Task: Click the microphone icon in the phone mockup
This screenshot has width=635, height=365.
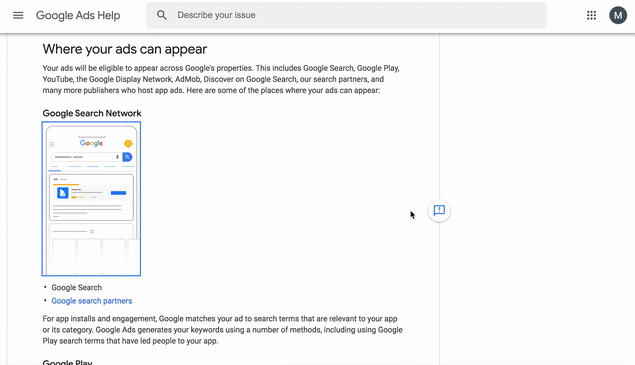Action: click(117, 157)
